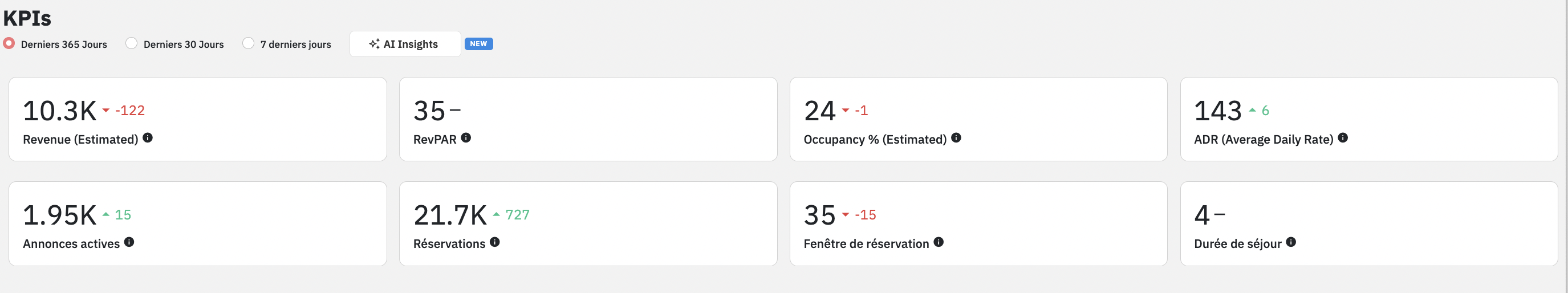
Task: Click the KPIs heading
Action: [27, 18]
